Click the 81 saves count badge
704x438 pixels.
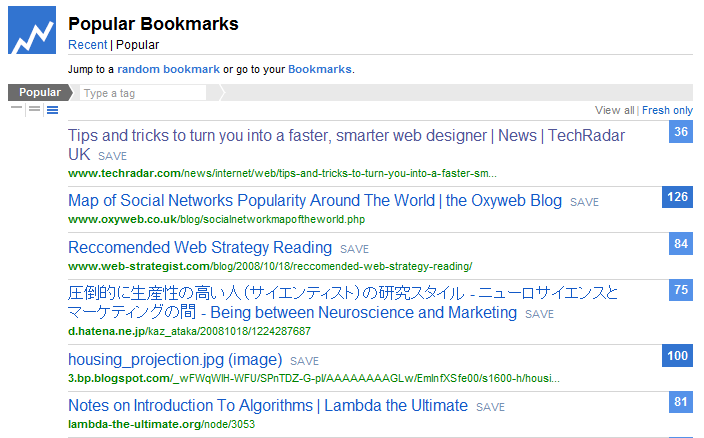coord(681,402)
